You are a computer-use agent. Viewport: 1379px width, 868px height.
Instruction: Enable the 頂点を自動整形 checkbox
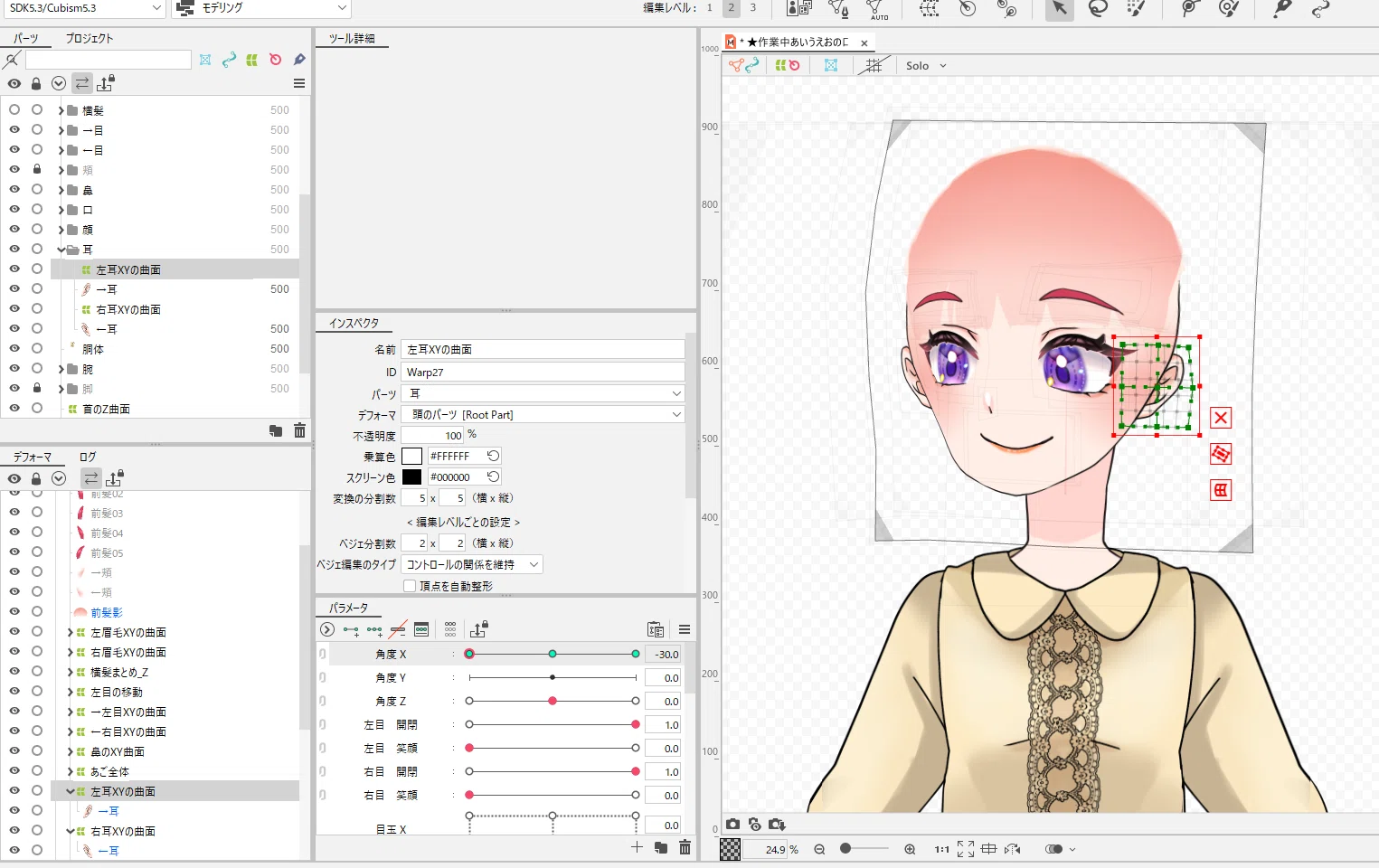click(410, 586)
